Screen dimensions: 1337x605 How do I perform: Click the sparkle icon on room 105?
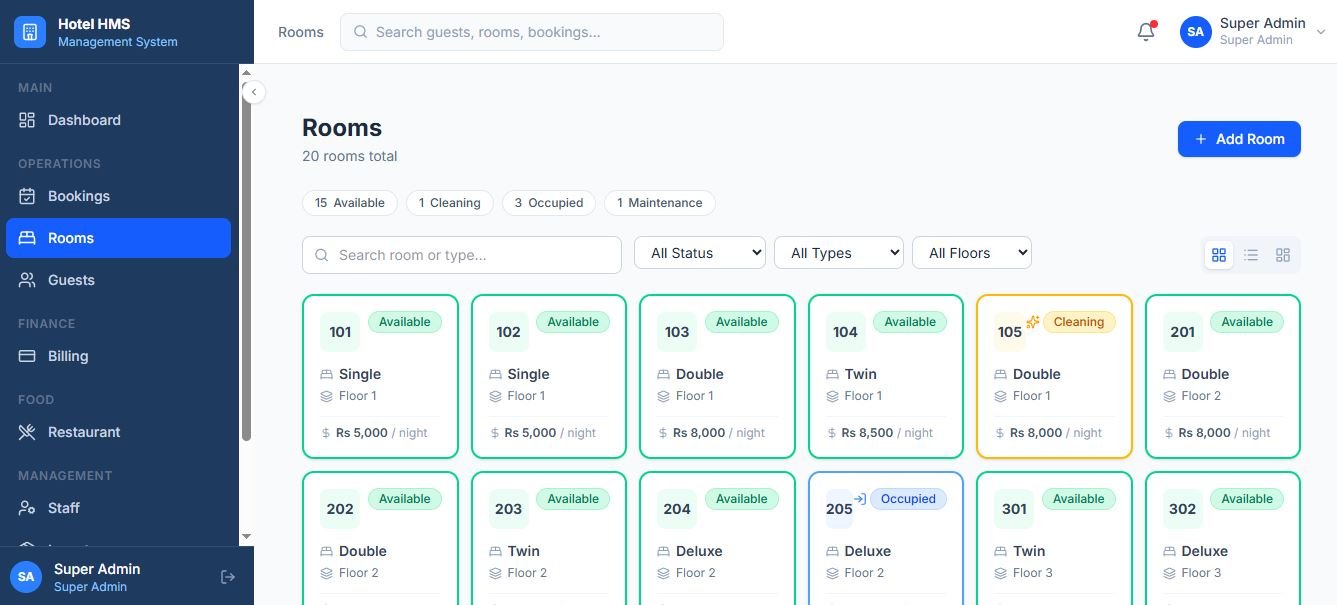tap(1033, 322)
